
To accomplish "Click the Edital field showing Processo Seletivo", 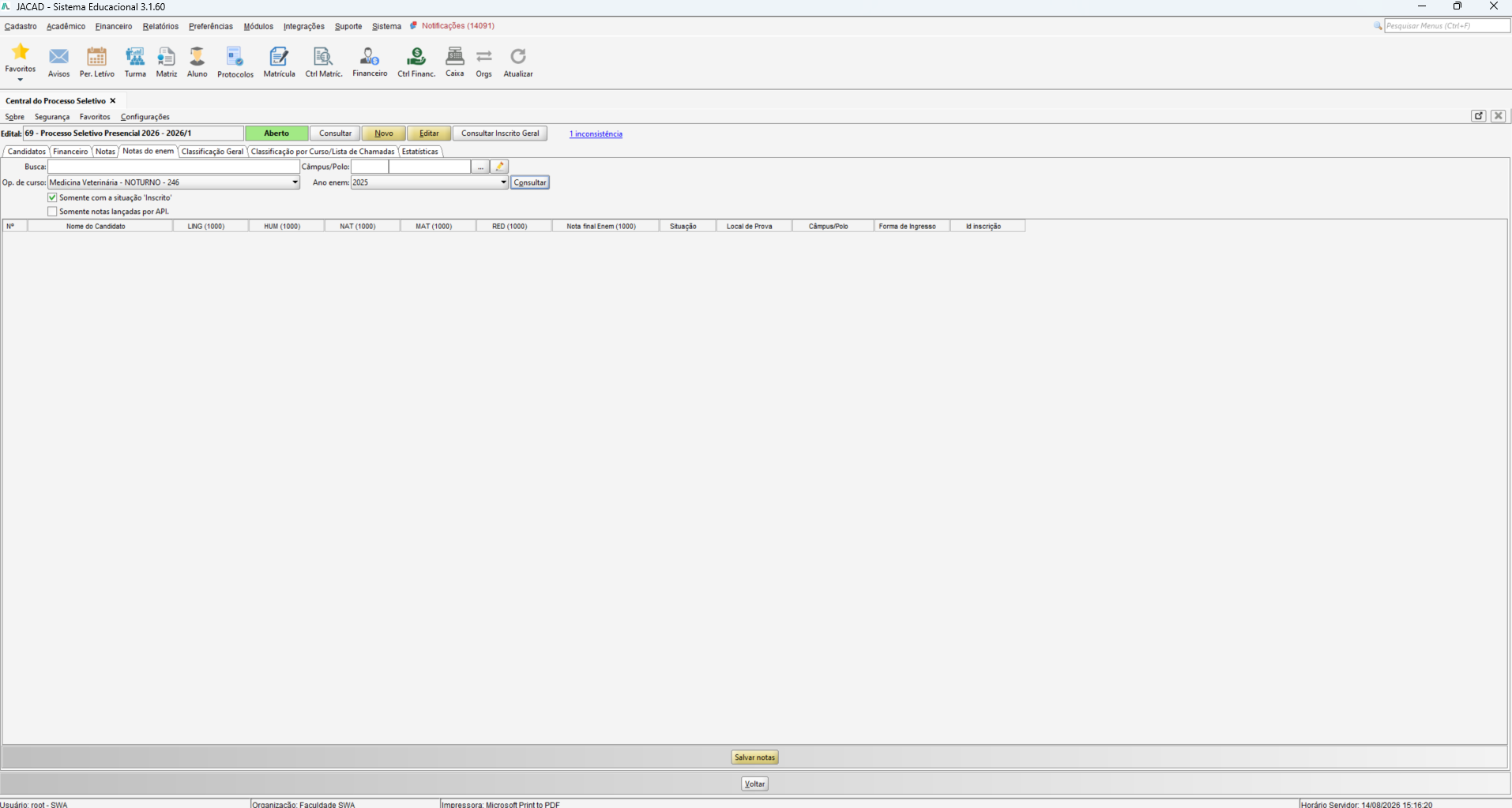I will click(x=134, y=133).
